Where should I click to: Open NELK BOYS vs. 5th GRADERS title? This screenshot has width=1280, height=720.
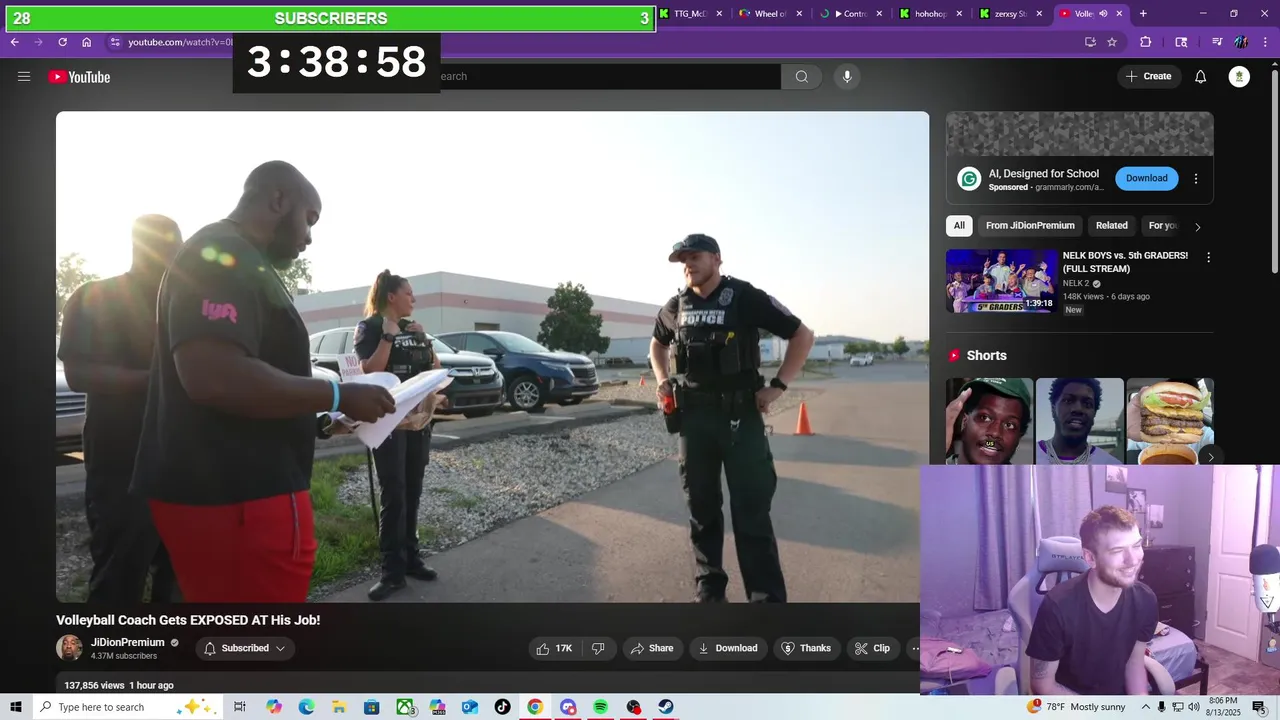(1125, 262)
